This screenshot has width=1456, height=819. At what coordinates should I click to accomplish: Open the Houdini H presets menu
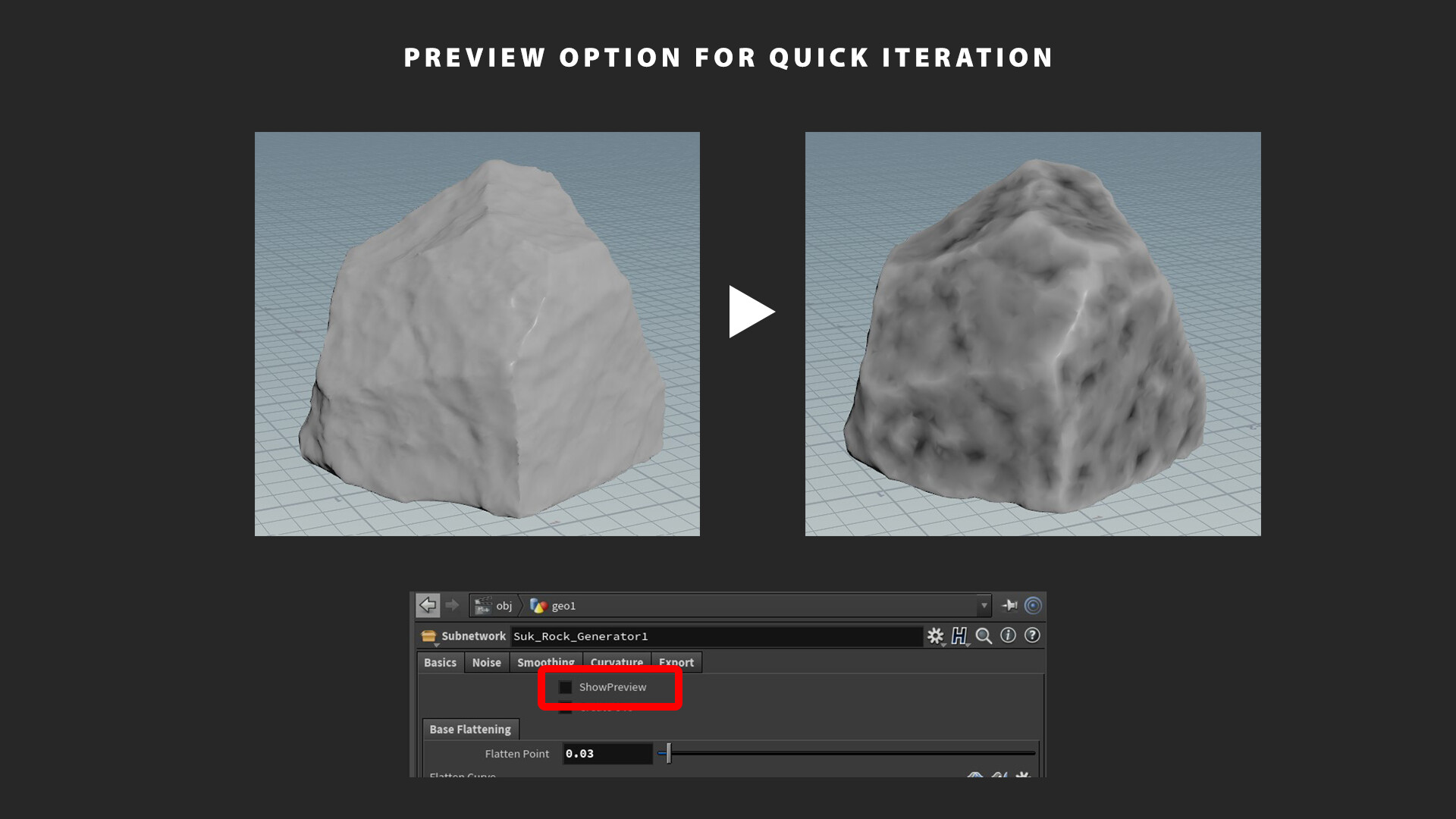(x=959, y=636)
